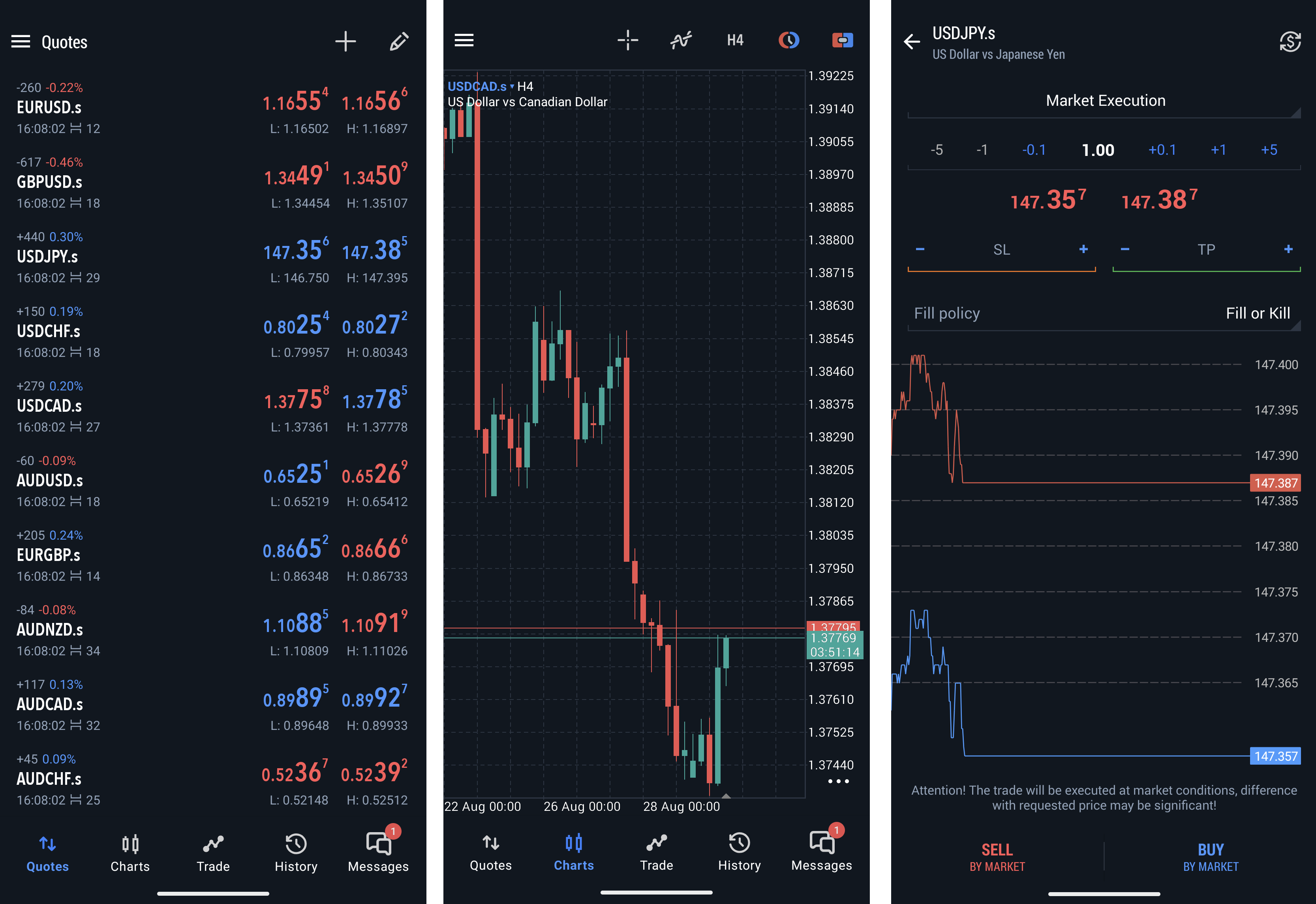Switch to Trade tab in Quotes screen
1316x904 pixels.
click(x=213, y=853)
